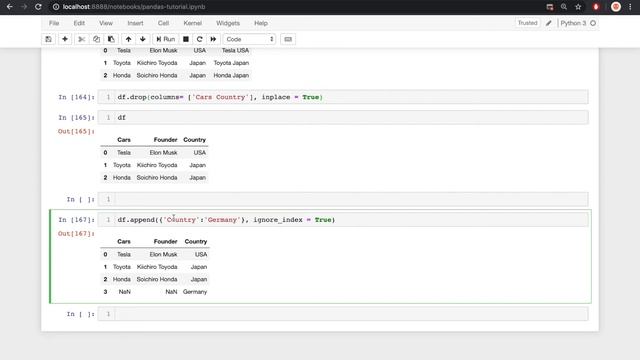
Task: Click the cast/screen icon in the browser toolbar
Action: [550, 7]
